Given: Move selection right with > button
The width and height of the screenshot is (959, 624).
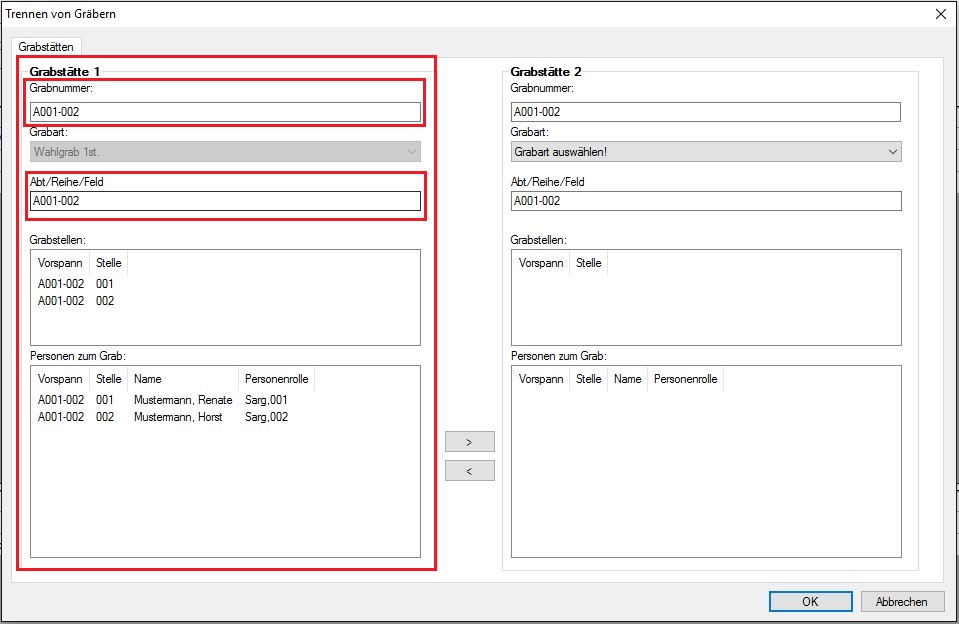Looking at the screenshot, I should (x=469, y=442).
